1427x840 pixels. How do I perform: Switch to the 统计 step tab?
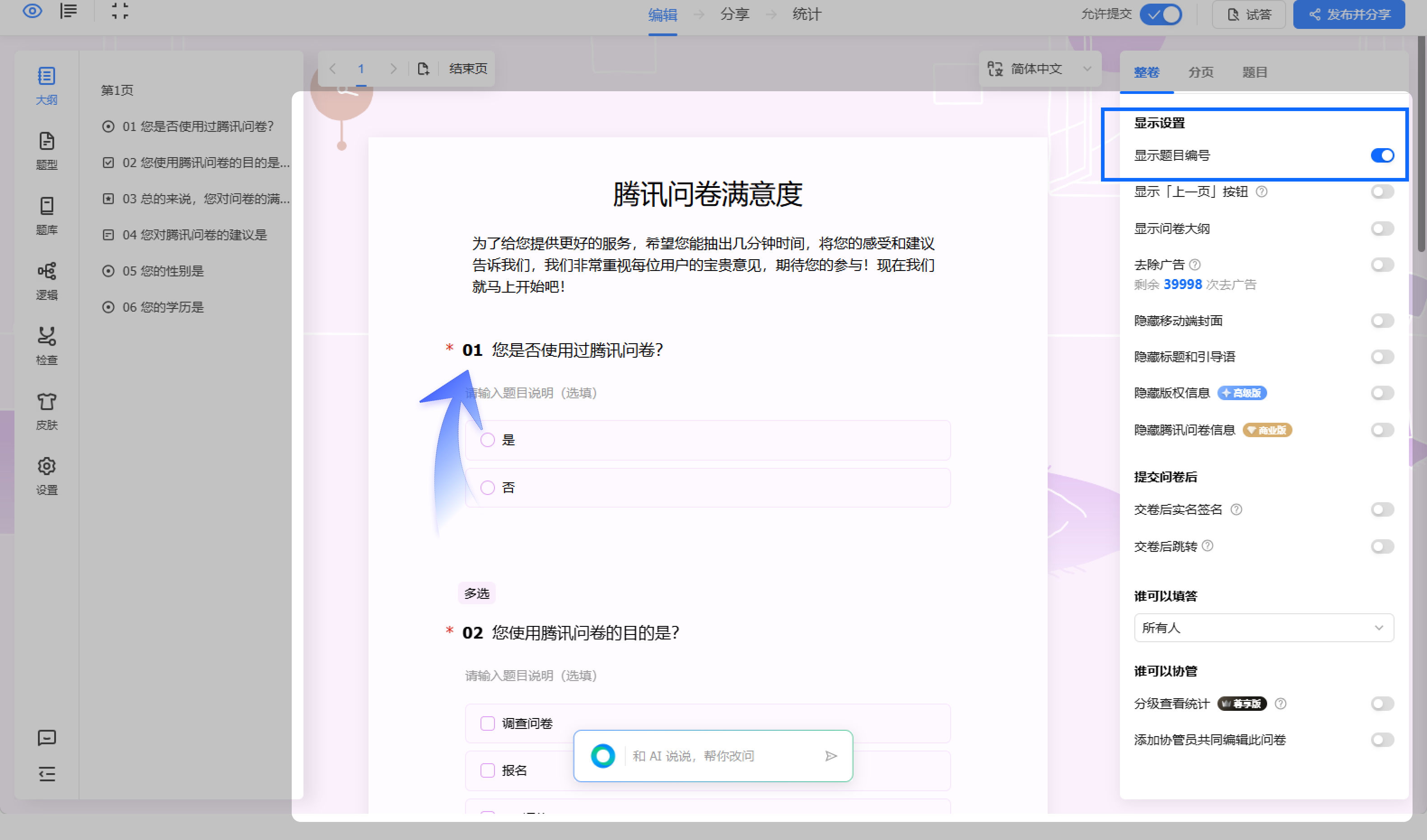(x=807, y=15)
